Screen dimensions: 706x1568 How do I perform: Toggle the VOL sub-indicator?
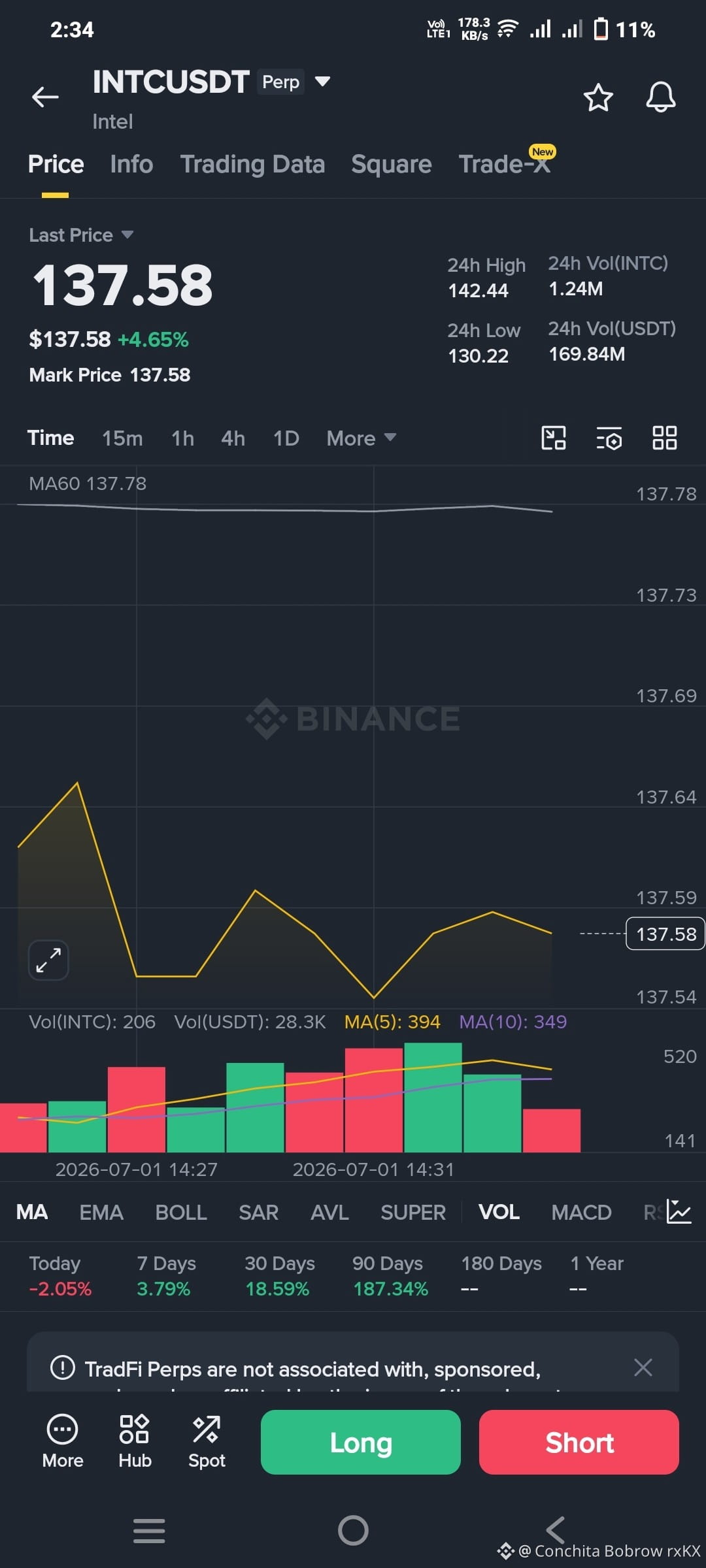tap(499, 1213)
